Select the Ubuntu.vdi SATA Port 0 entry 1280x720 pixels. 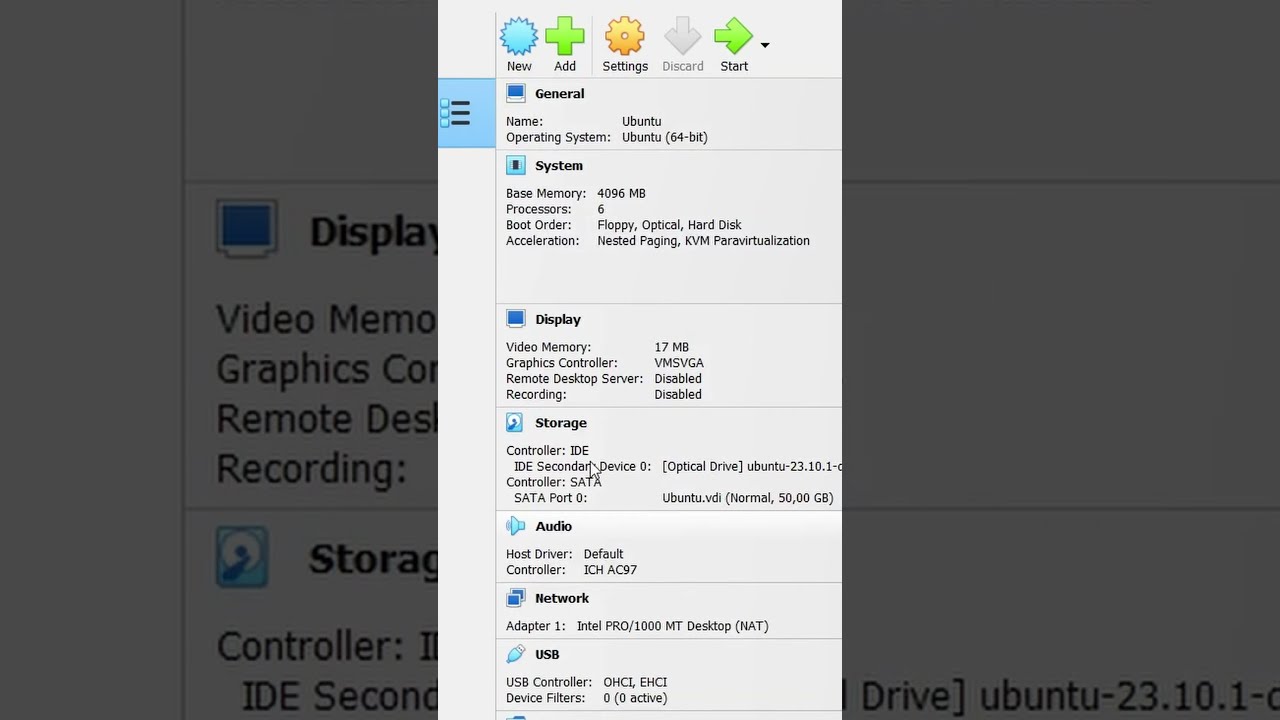pyautogui.click(x=747, y=498)
